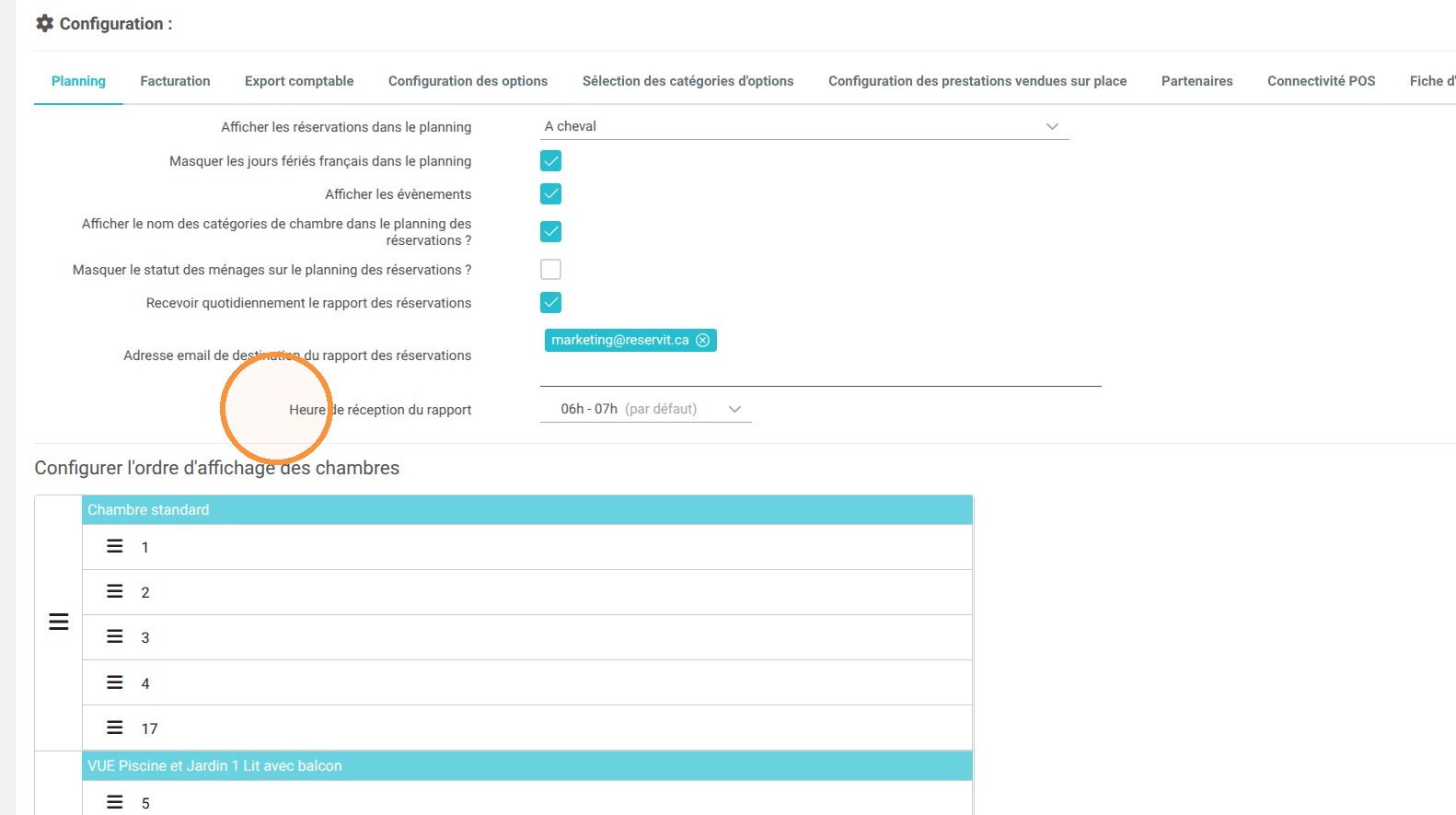The image size is (1456, 815).
Task: Open the A cheval display dropdown
Action: [x=804, y=126]
